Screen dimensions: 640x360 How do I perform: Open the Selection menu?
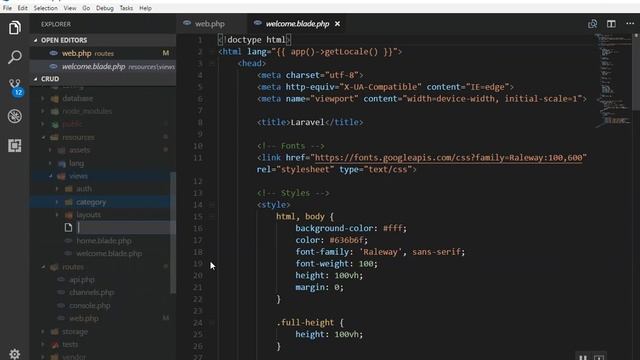[x=45, y=8]
